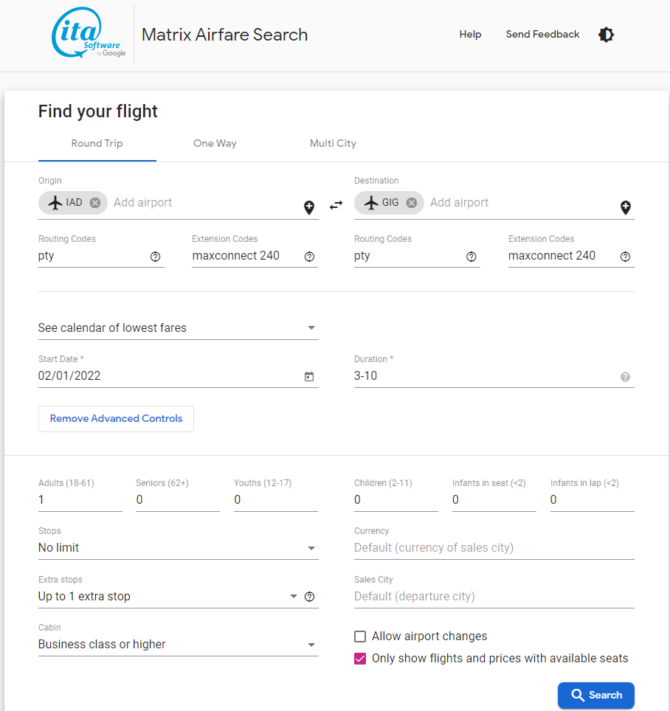Viewport: 670px width, 711px height.
Task: Click Remove Advanced Controls button
Action: coord(116,419)
